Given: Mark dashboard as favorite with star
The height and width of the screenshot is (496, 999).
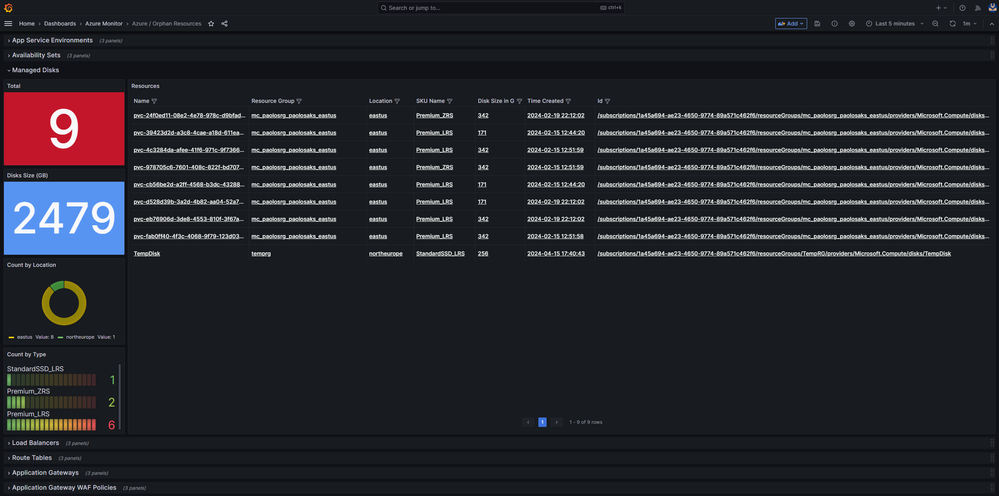Looking at the screenshot, I should 211,24.
